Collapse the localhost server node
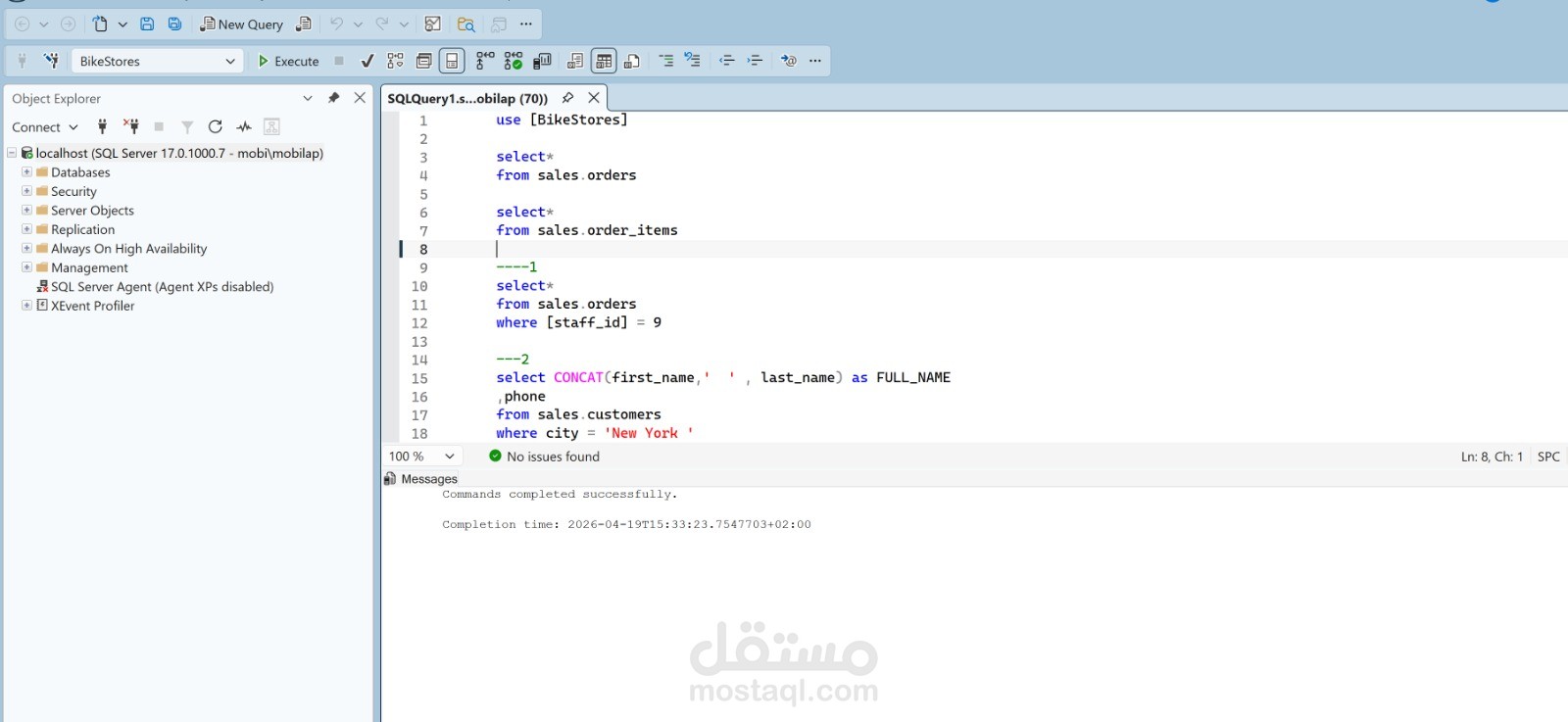The width and height of the screenshot is (1568, 722). (x=12, y=153)
